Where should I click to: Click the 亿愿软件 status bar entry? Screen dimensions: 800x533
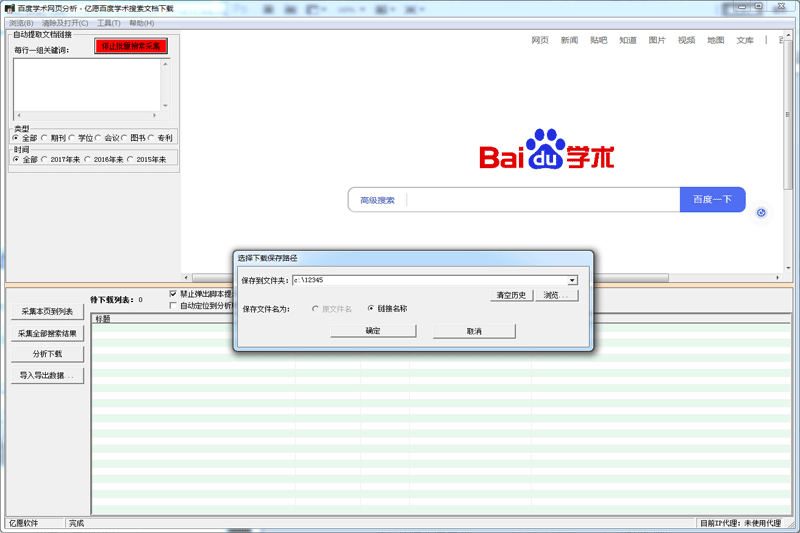click(x=23, y=523)
